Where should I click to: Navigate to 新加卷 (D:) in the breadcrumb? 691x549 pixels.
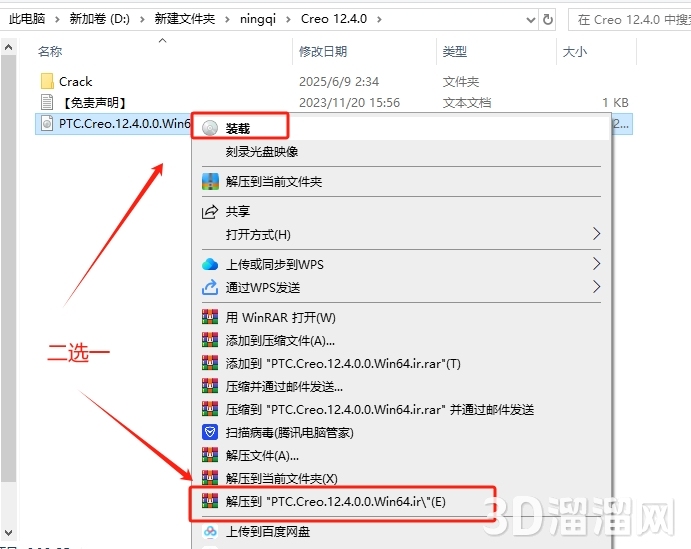pos(100,19)
